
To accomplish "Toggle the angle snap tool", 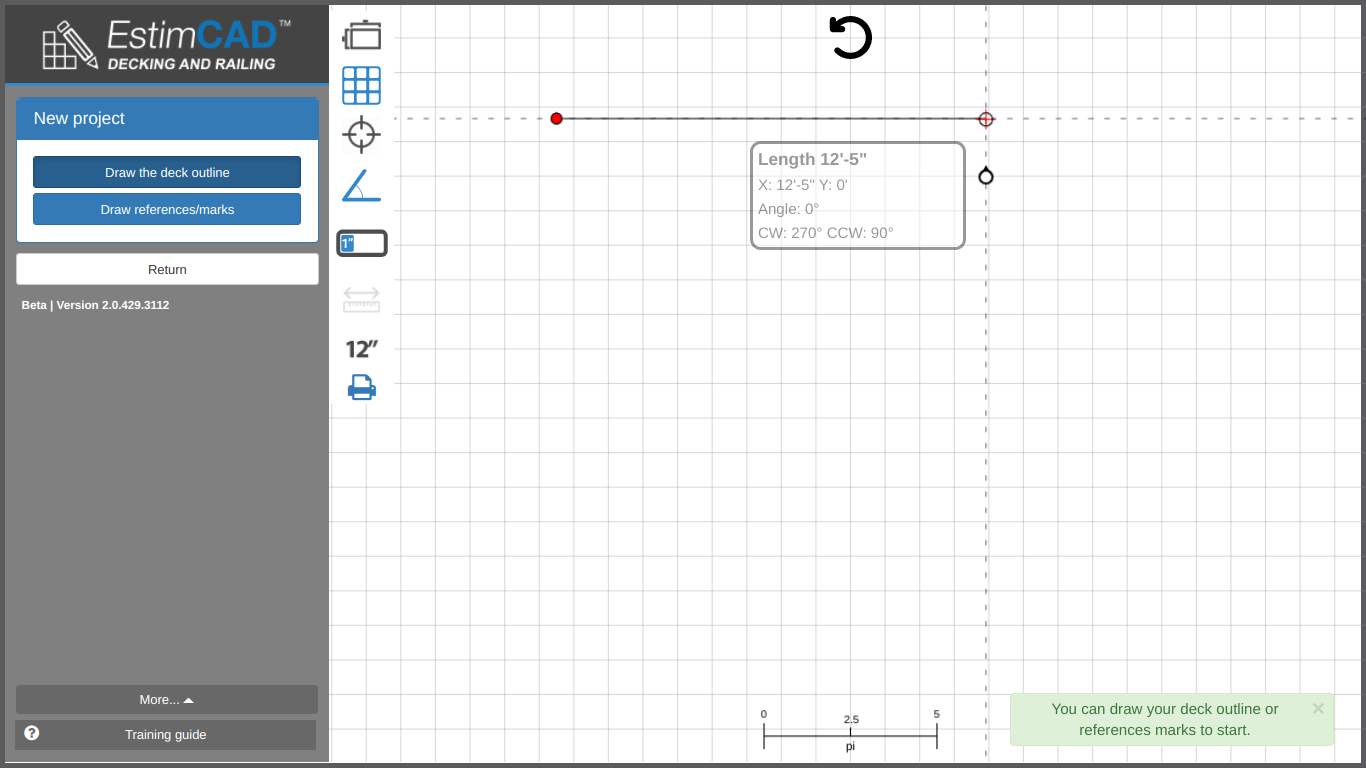I will point(362,186).
